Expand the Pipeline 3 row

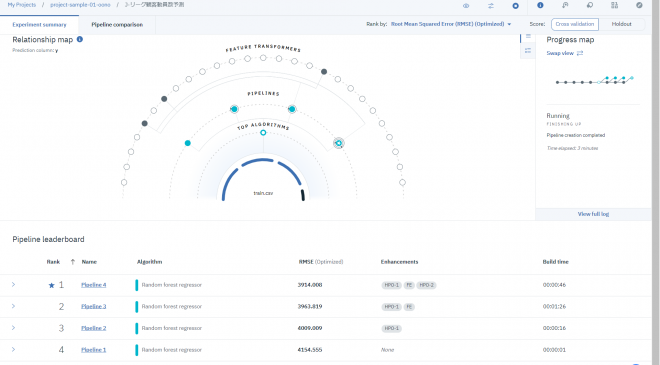tap(13, 306)
